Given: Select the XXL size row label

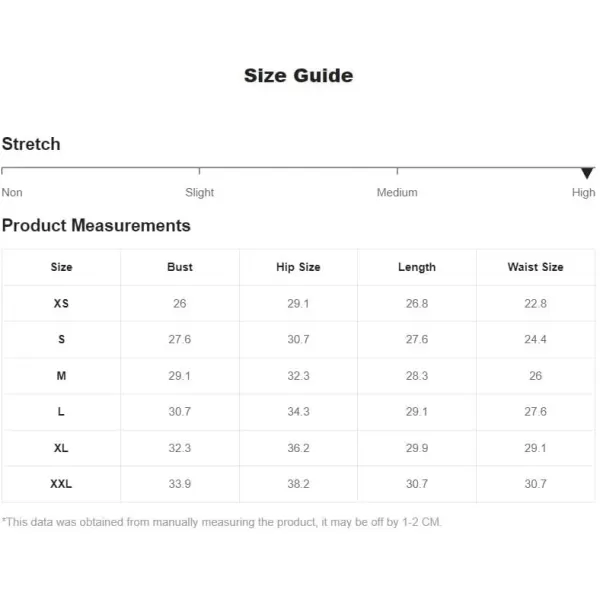Looking at the screenshot, I should pyautogui.click(x=61, y=484).
